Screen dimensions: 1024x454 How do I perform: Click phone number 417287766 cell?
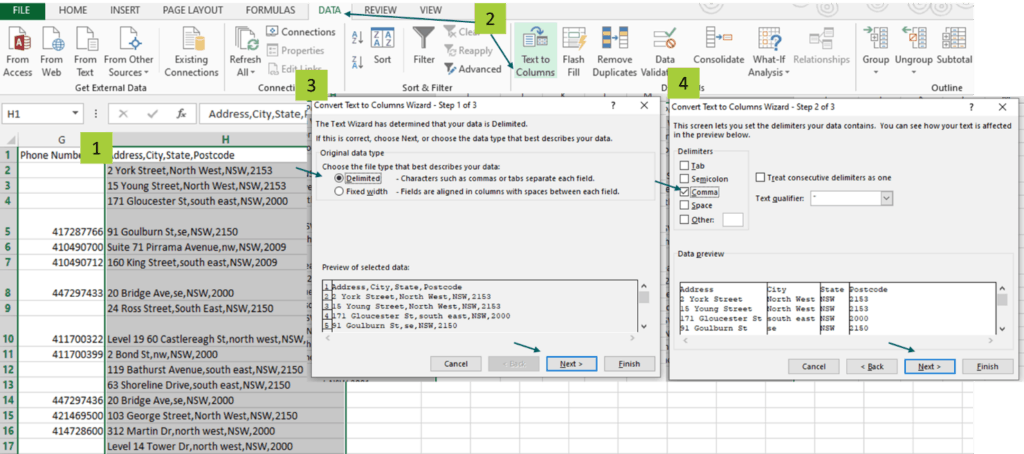(x=62, y=223)
